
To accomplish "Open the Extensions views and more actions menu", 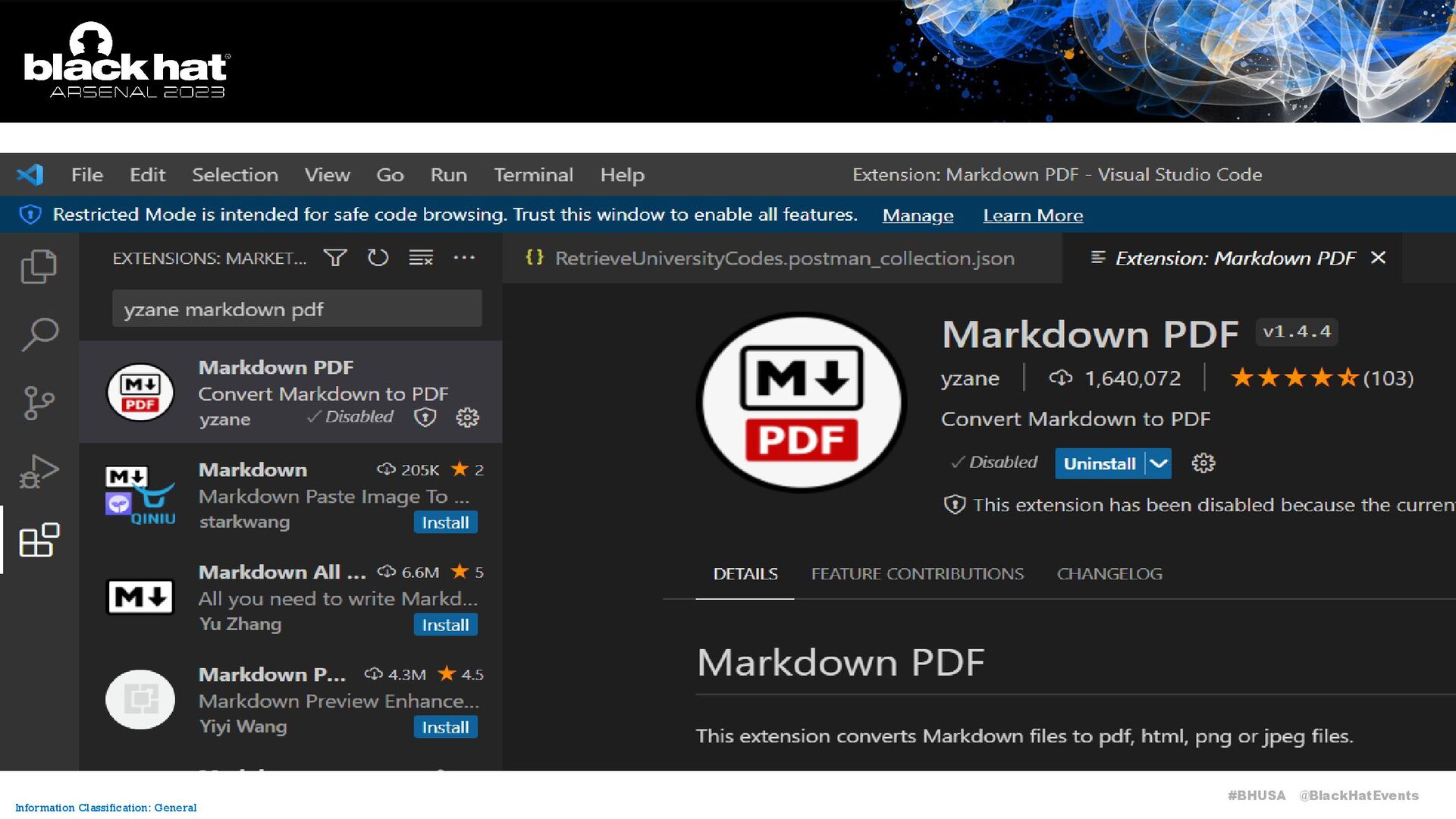I will (x=464, y=258).
